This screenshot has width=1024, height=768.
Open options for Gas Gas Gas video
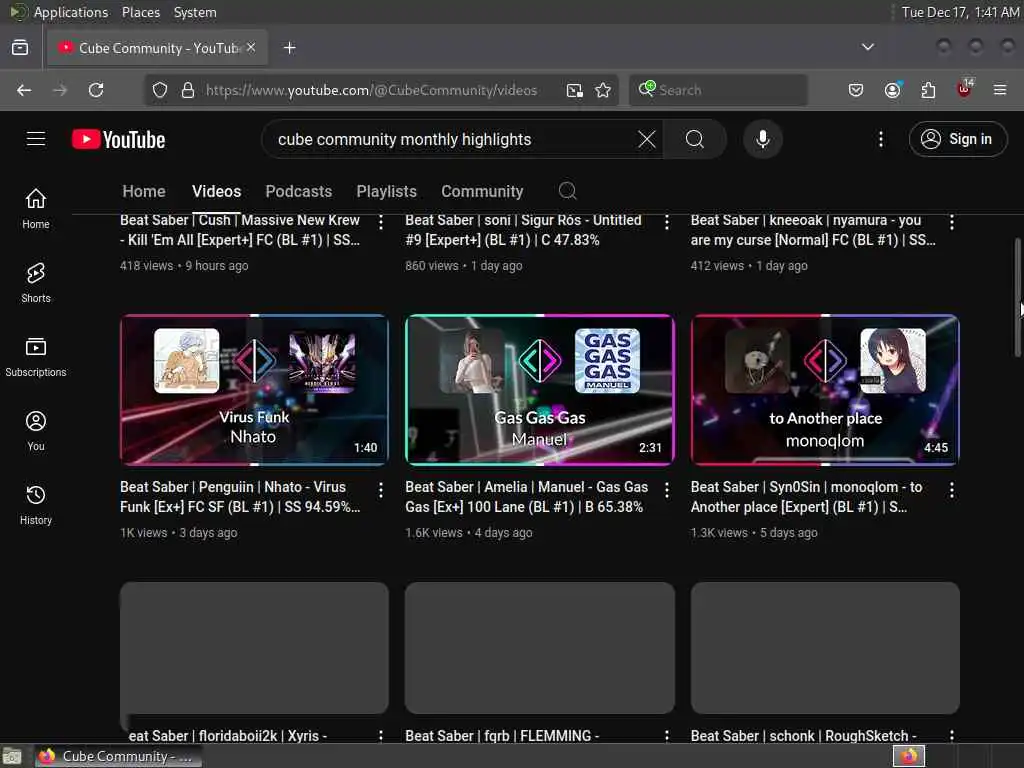click(666, 490)
